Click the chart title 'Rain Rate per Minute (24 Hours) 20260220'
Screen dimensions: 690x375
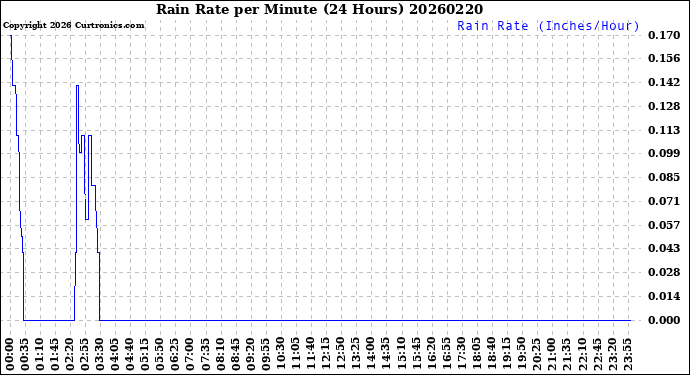(319, 9)
